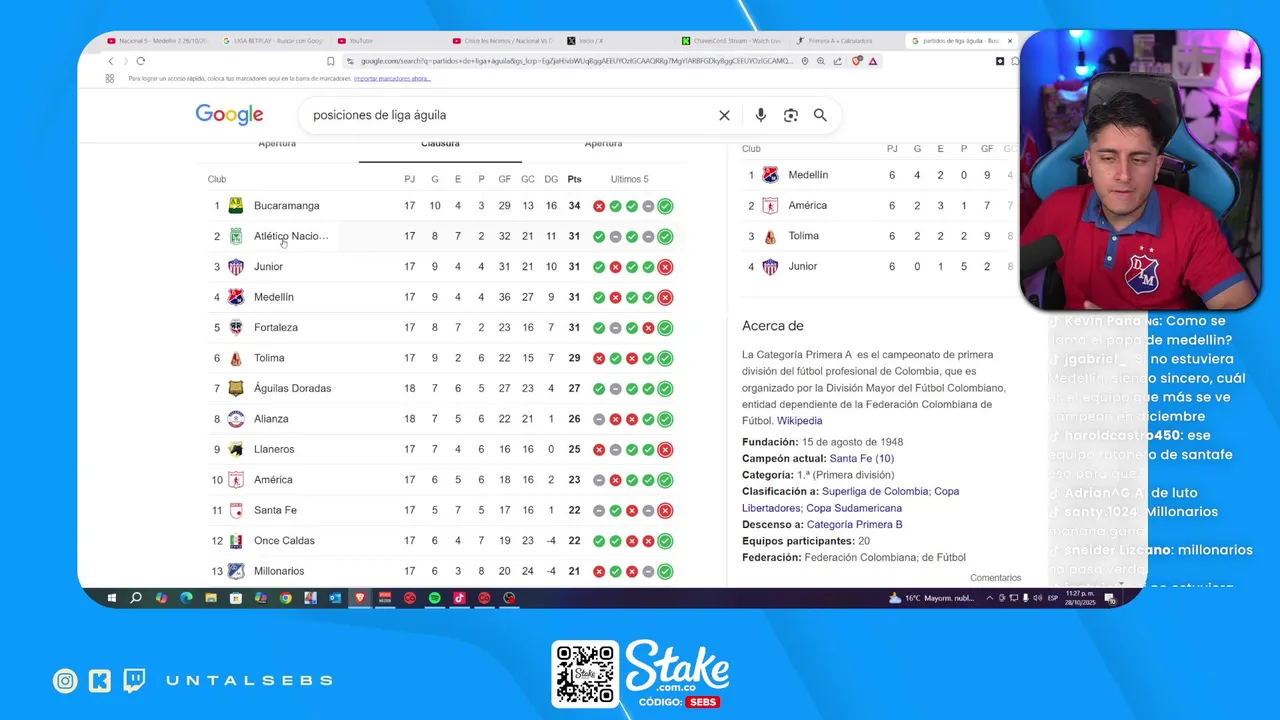Switch to the 'LIGA BETPLAY' Google tab
The height and width of the screenshot is (720, 1280).
272,41
